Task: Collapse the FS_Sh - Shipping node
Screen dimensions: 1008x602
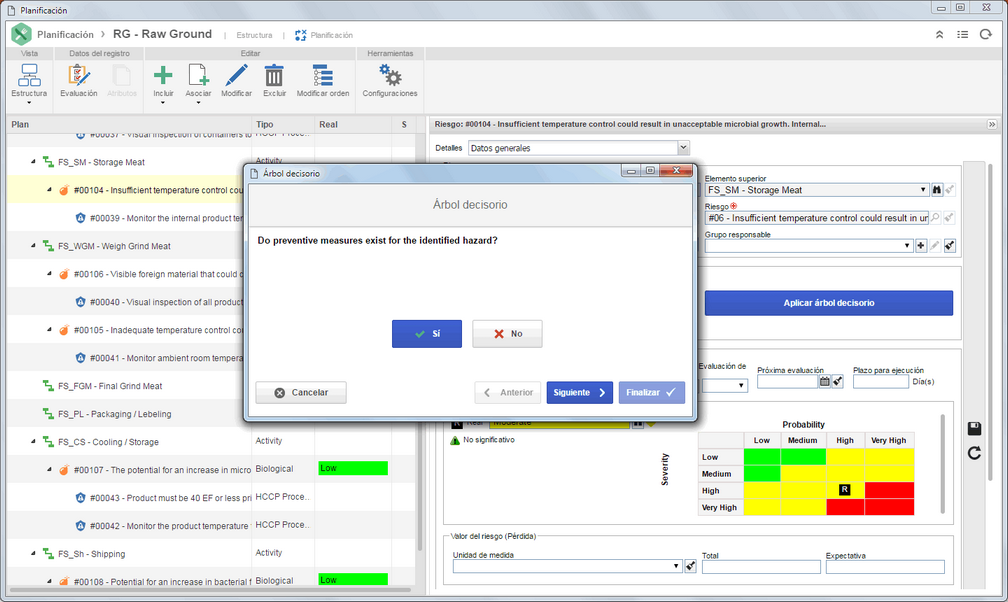Action: 33,553
